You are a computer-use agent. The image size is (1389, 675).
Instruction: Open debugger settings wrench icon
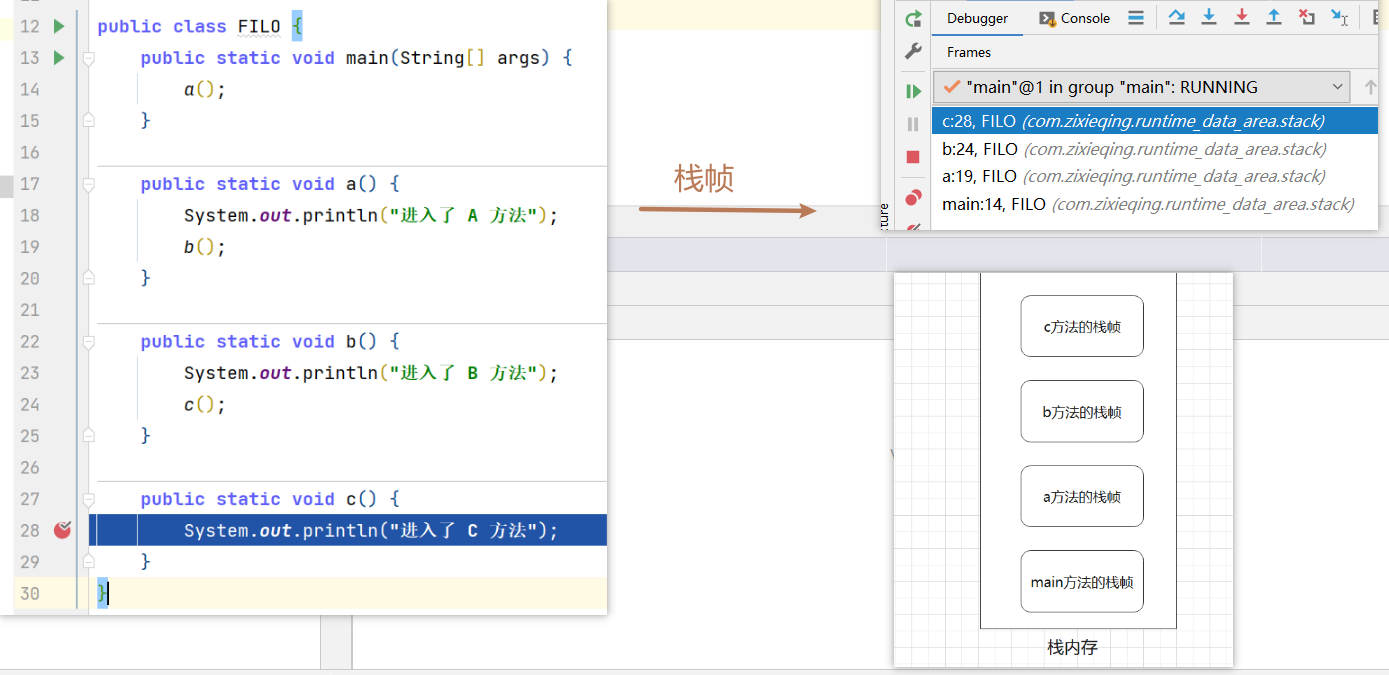pos(913,52)
